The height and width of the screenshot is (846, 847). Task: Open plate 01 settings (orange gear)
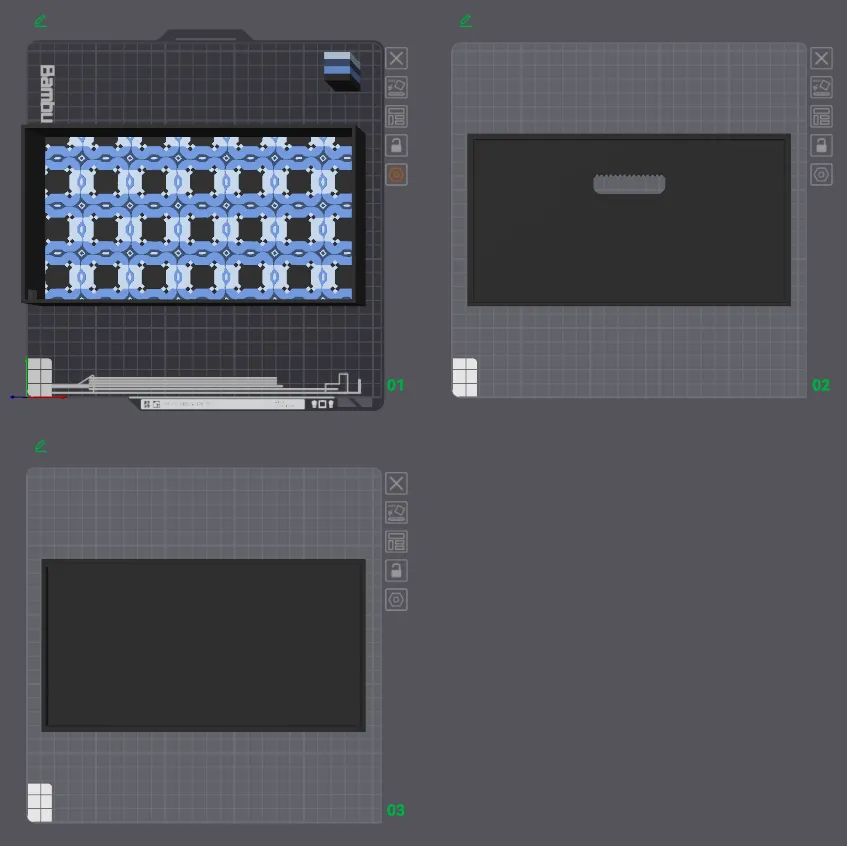(396, 175)
